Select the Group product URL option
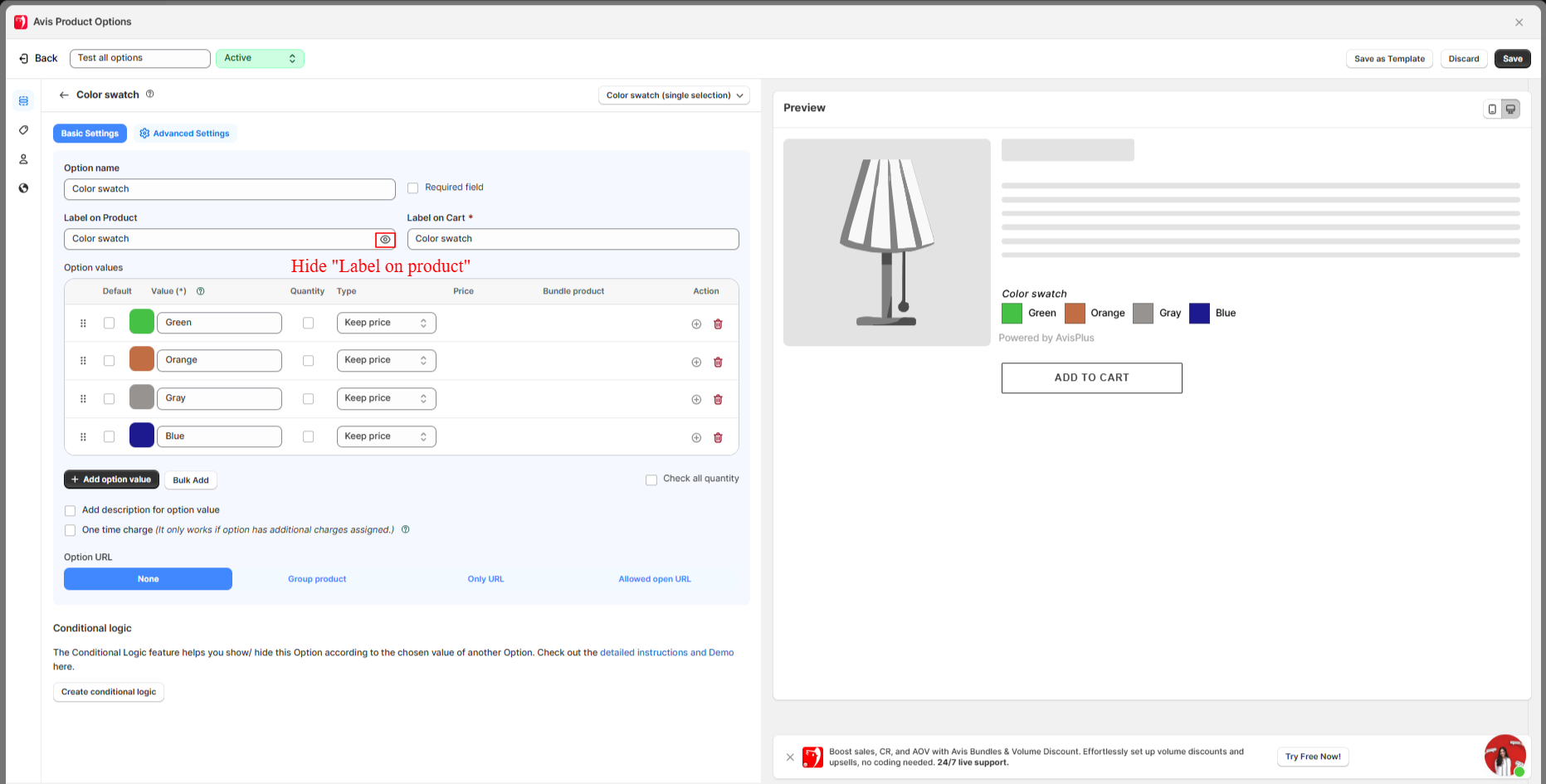1546x784 pixels. coord(317,579)
